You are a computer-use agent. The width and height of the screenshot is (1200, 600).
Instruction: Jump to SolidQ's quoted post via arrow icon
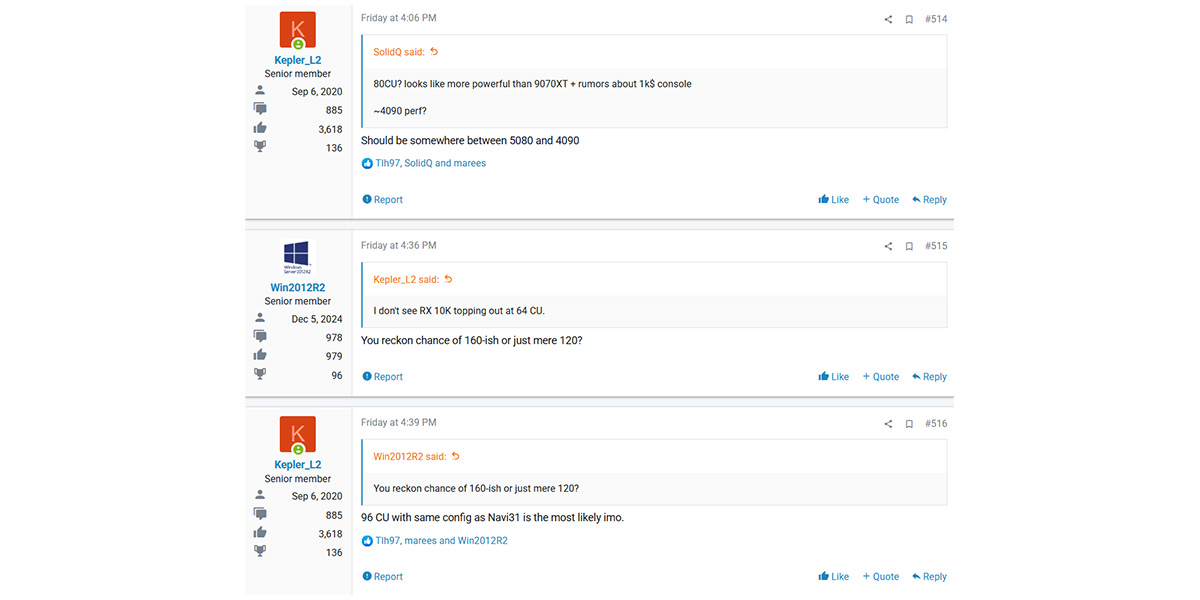coord(434,52)
